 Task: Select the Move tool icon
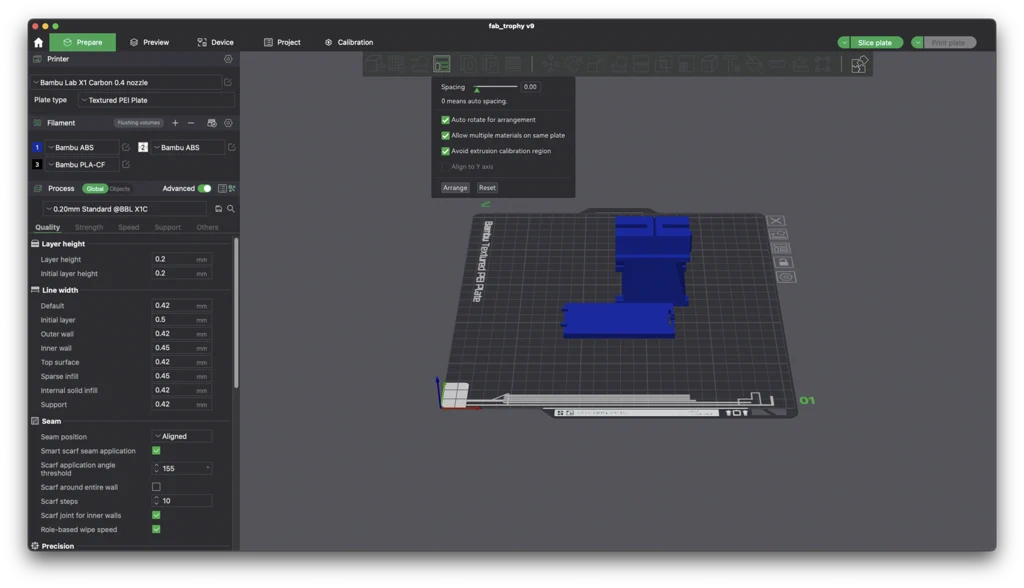click(551, 64)
